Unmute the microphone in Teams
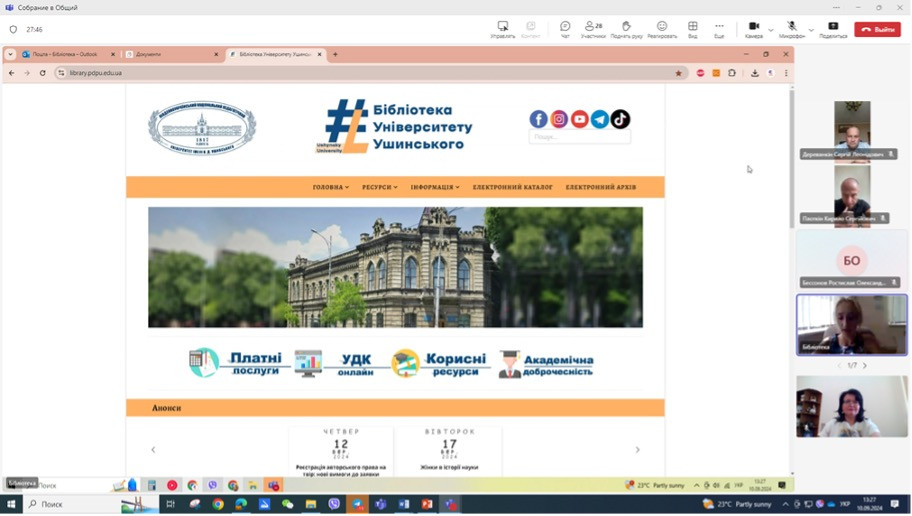Image resolution: width=912 pixels, height=516 pixels. pyautogui.click(x=792, y=29)
